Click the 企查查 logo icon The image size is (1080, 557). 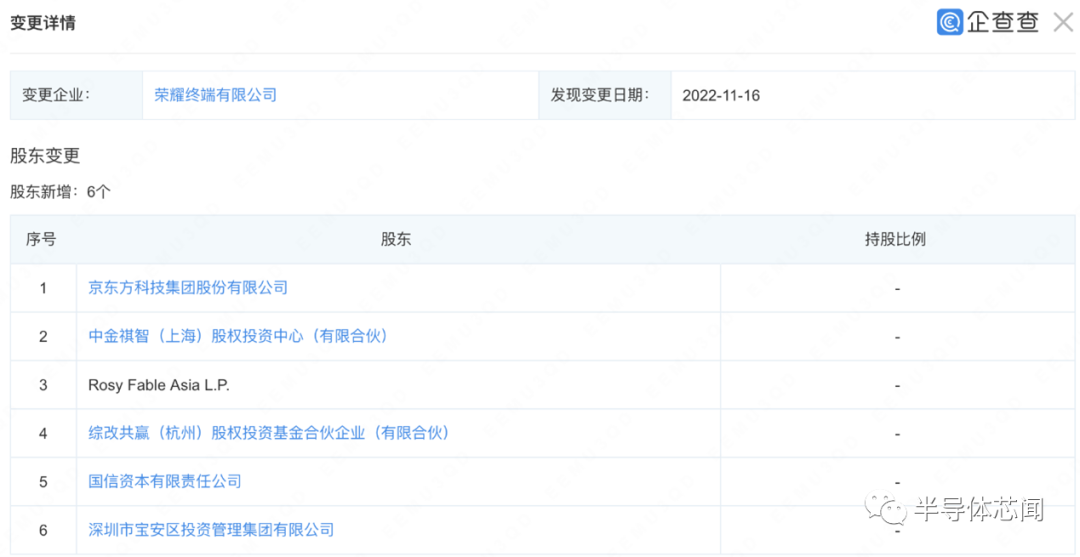point(949,23)
